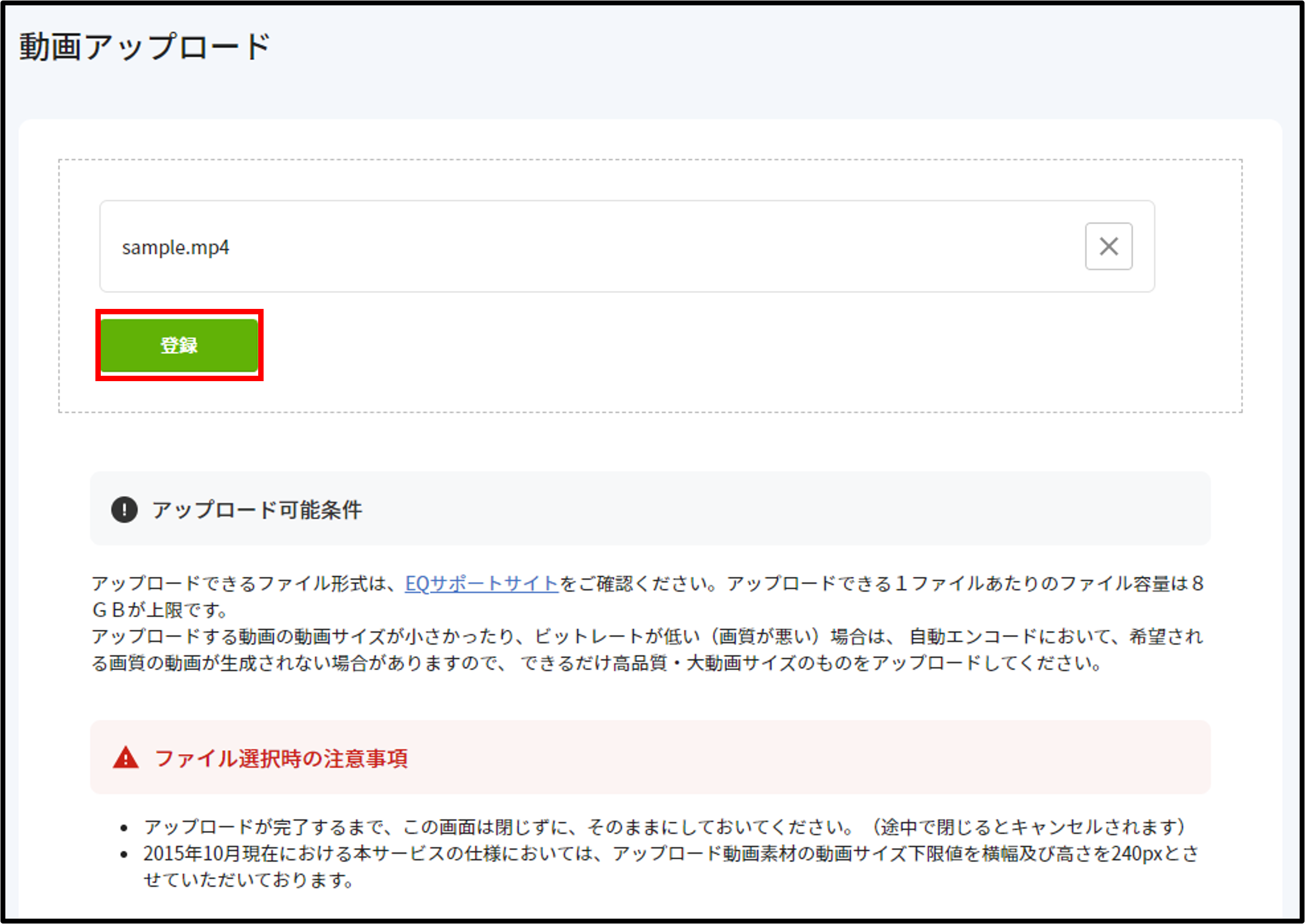Click the red warning triangle icon

tap(126, 758)
